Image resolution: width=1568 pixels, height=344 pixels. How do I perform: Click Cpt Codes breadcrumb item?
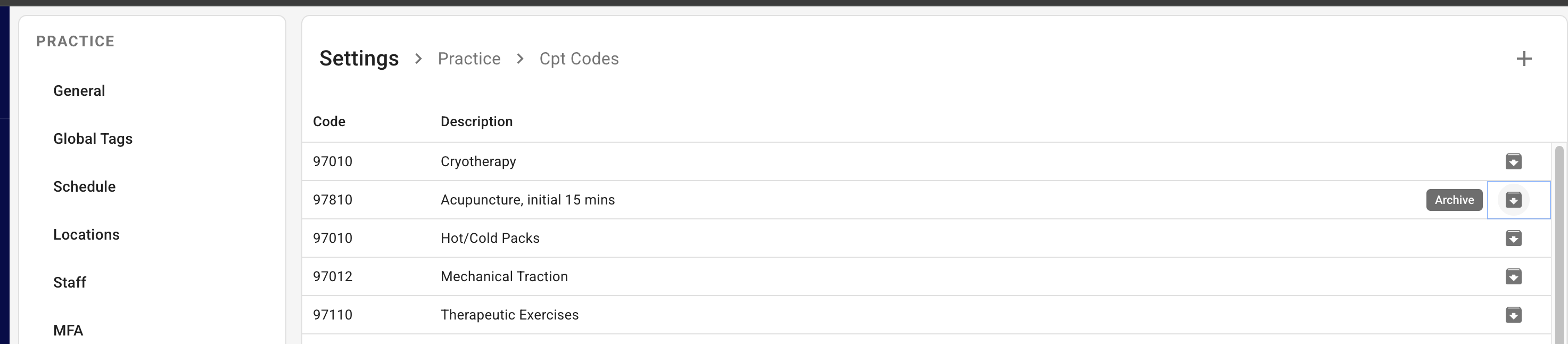tap(578, 59)
